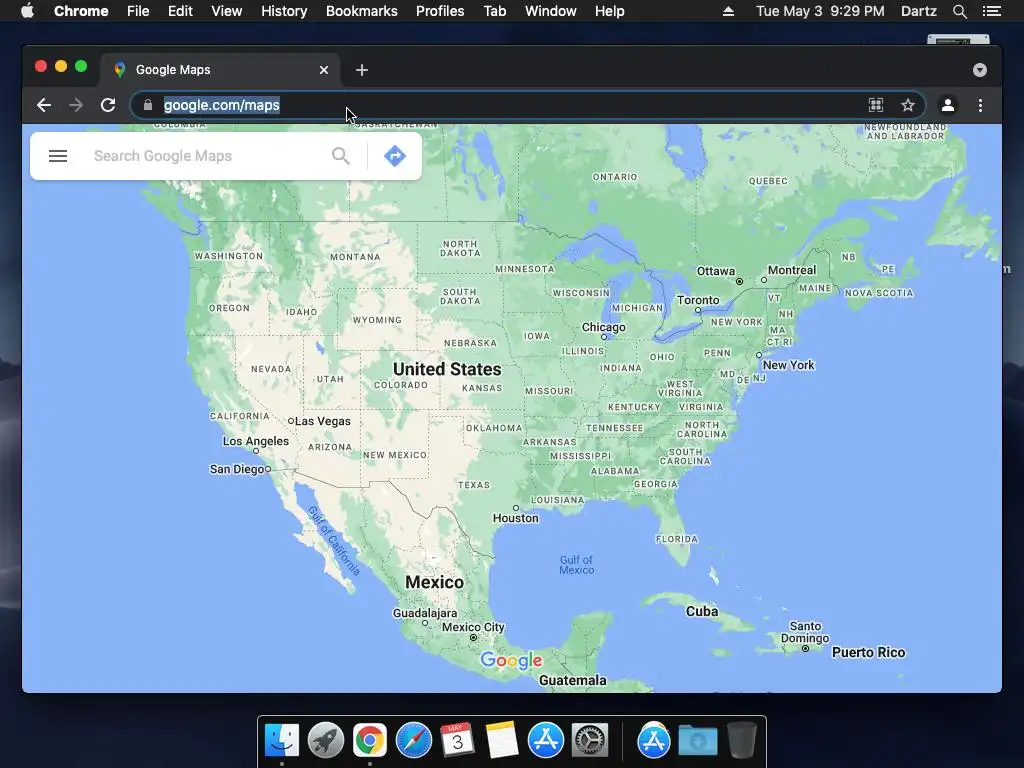
Task: Click the United States label on map
Action: tap(447, 369)
